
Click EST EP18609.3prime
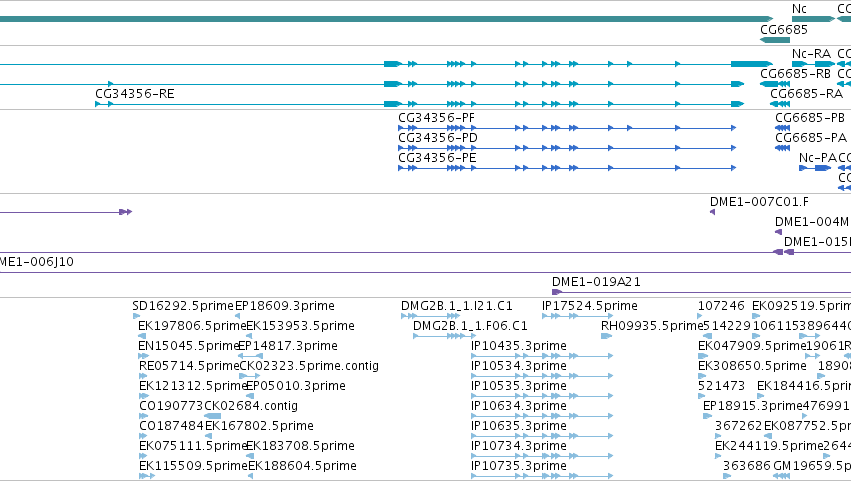pos(285,306)
